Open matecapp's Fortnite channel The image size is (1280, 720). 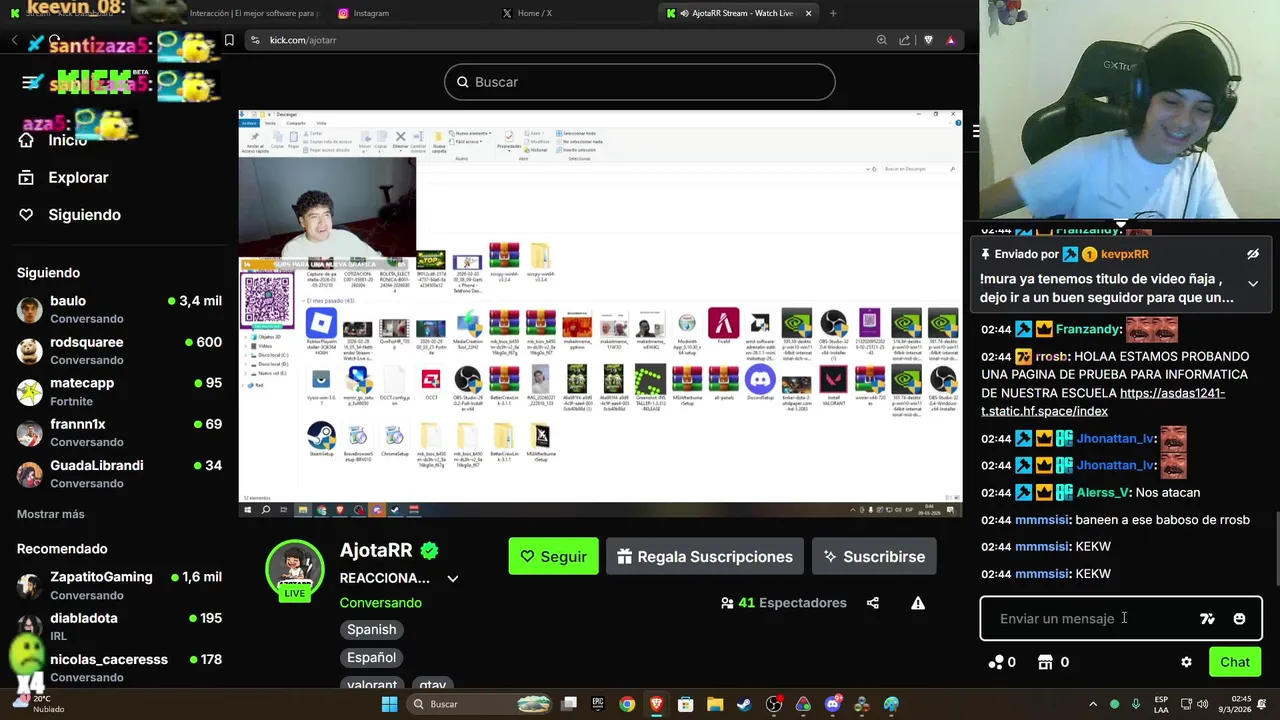pos(119,391)
